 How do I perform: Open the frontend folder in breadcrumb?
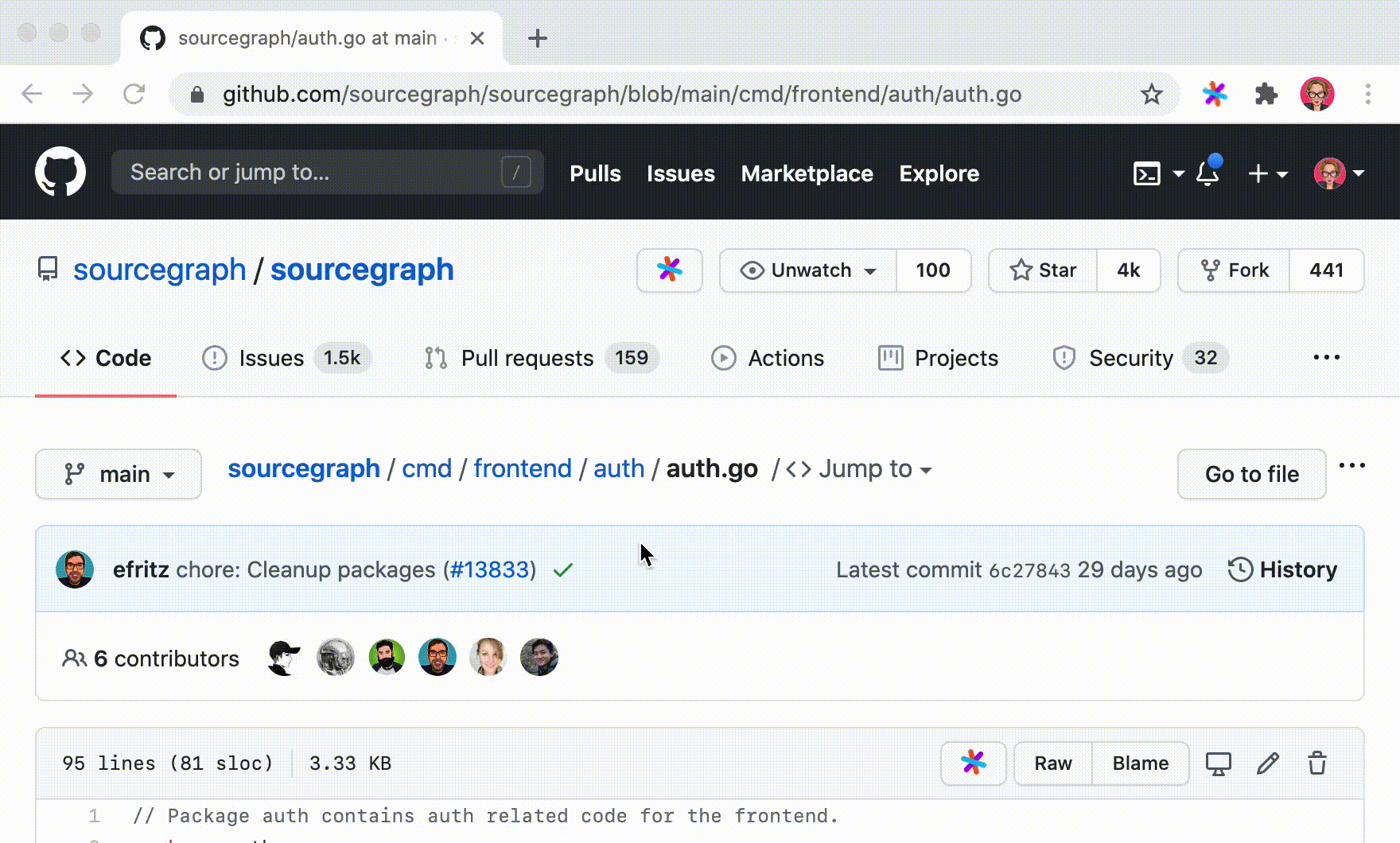coord(523,468)
